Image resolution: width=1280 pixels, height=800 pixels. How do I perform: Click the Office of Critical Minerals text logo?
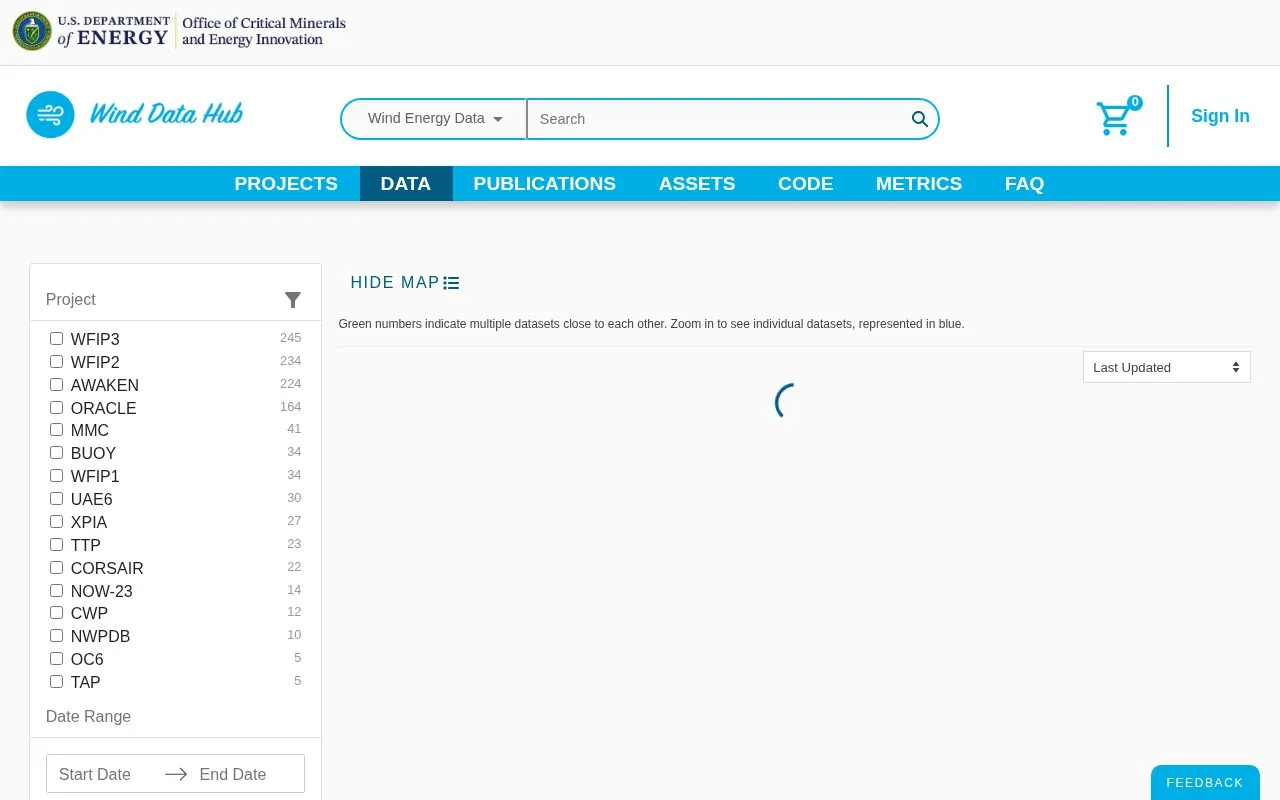[264, 31]
